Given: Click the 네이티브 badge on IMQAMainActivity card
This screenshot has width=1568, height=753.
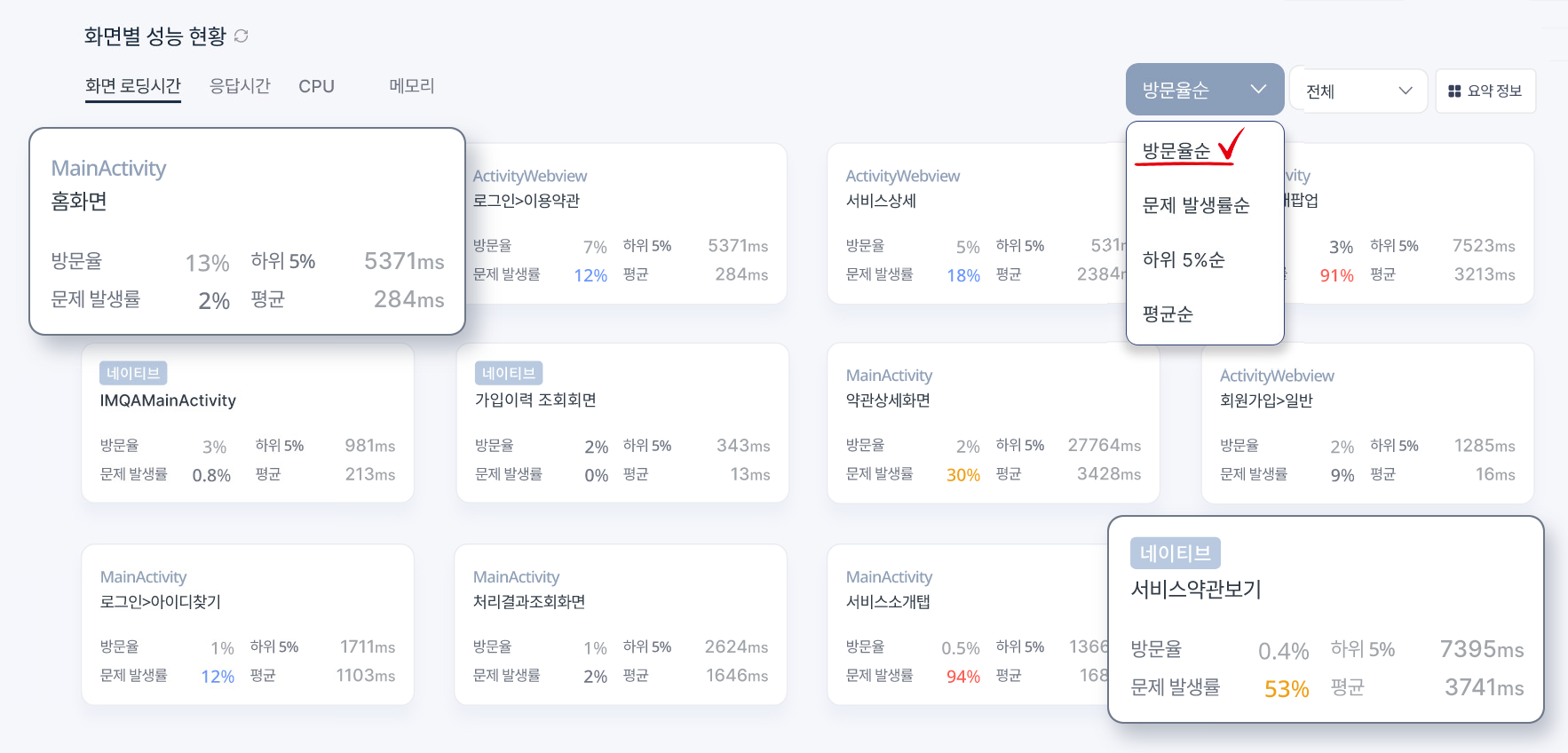Looking at the screenshot, I should 133,373.
